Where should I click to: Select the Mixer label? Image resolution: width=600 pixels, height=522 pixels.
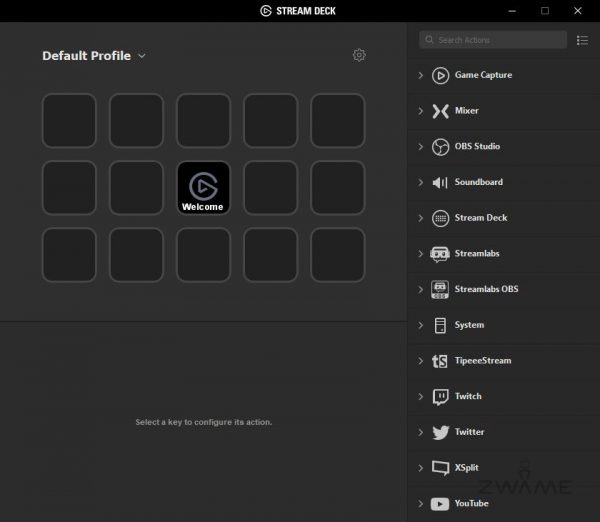point(466,111)
